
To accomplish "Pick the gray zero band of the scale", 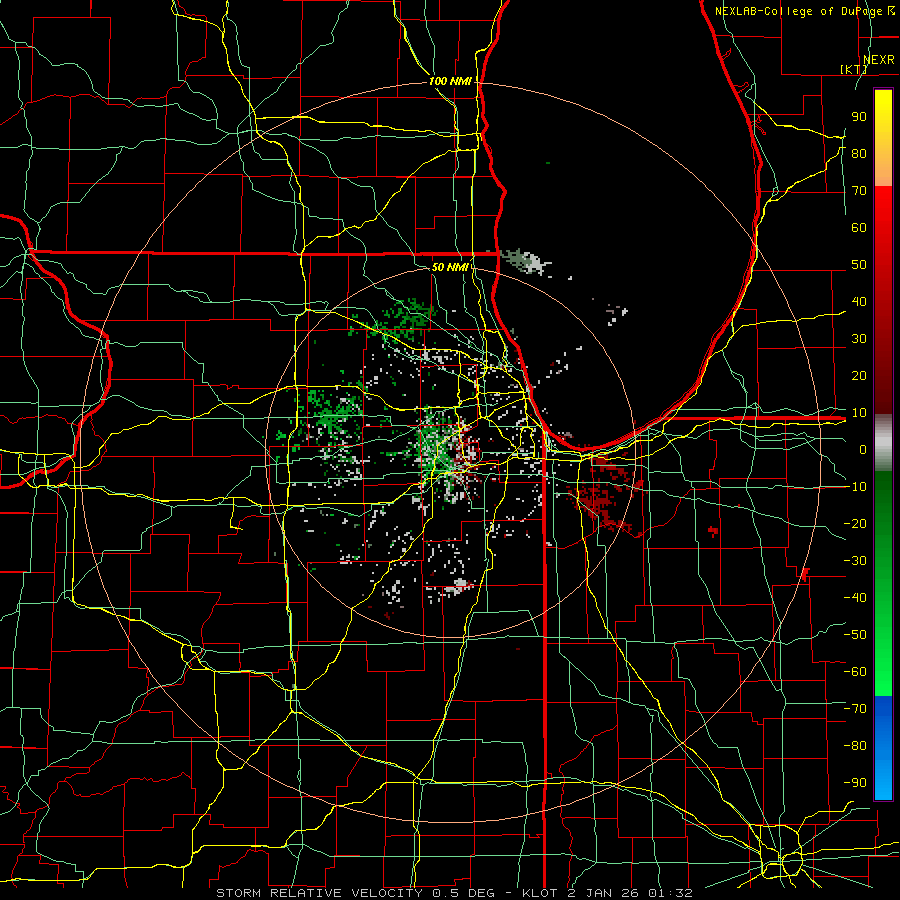I will pyautogui.click(x=883, y=443).
